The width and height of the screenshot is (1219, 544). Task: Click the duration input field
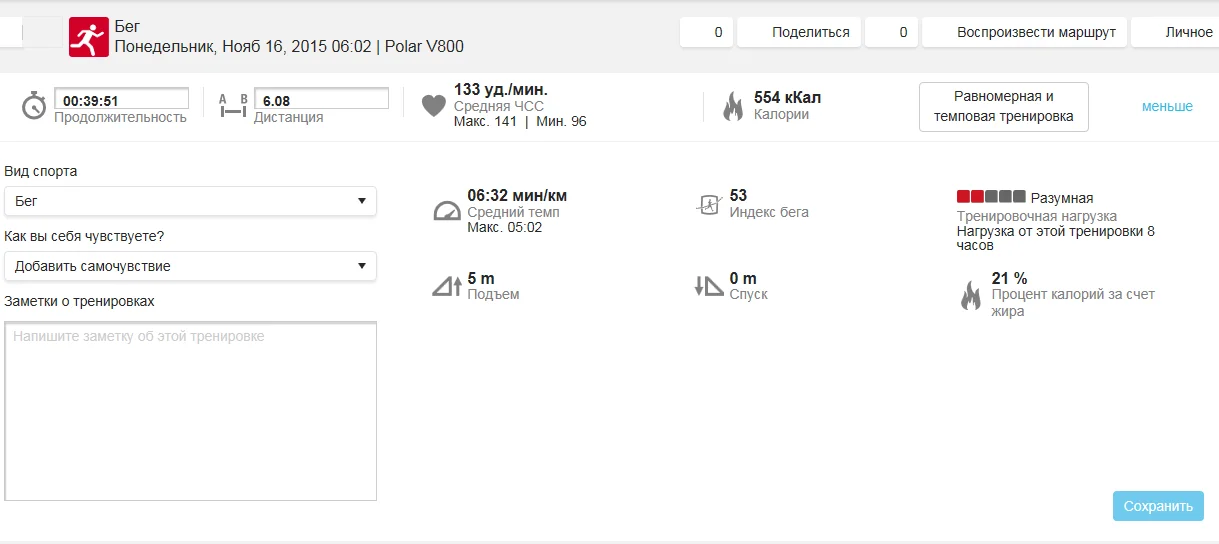(121, 99)
